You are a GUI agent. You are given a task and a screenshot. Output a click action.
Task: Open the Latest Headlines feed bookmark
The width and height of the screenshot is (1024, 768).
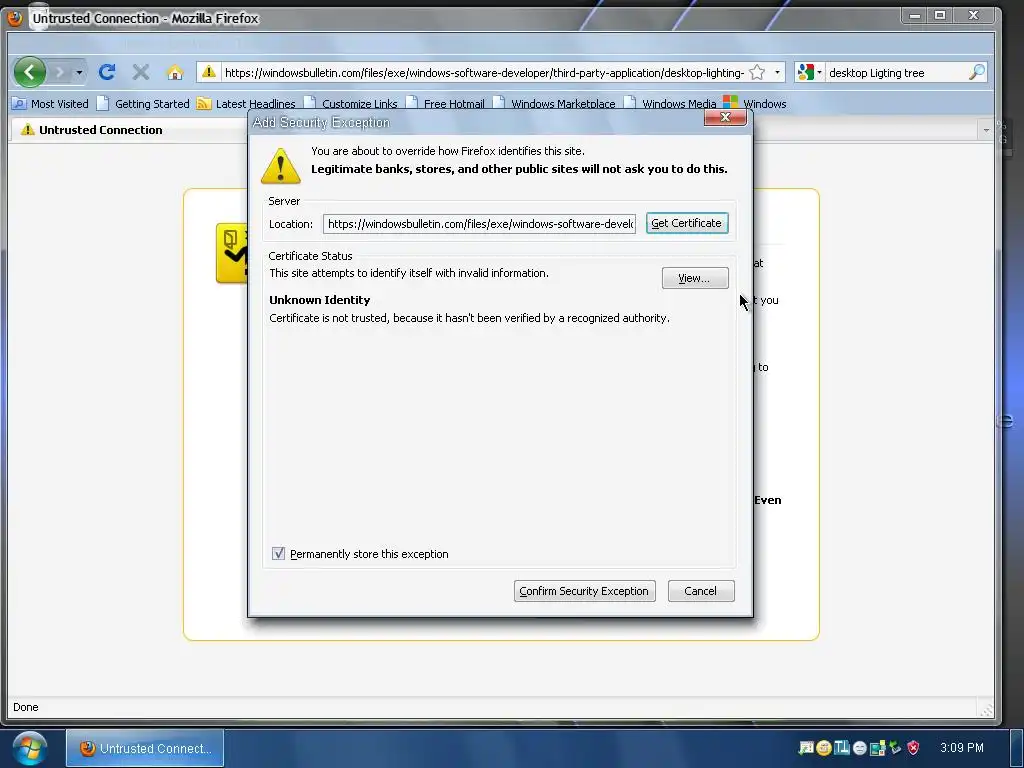click(x=246, y=103)
